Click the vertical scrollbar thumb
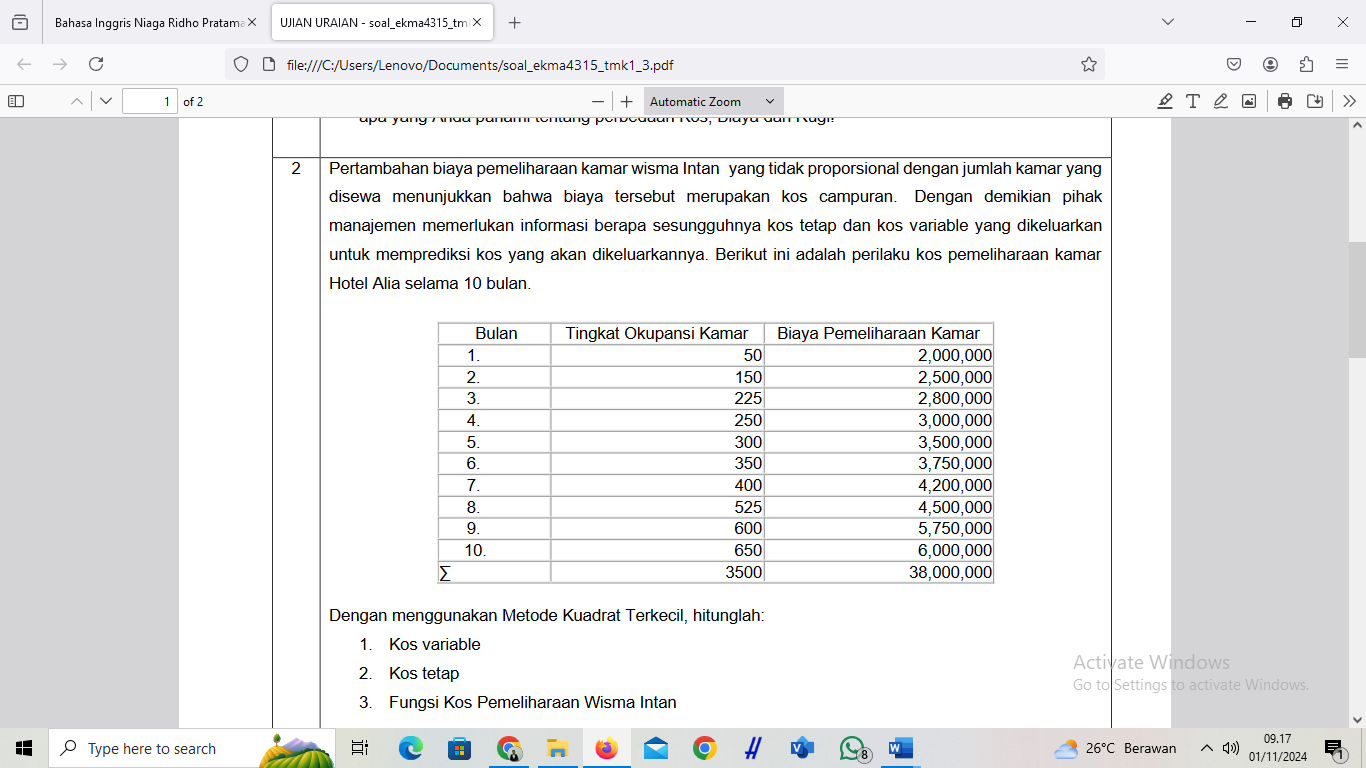 coord(1357,300)
